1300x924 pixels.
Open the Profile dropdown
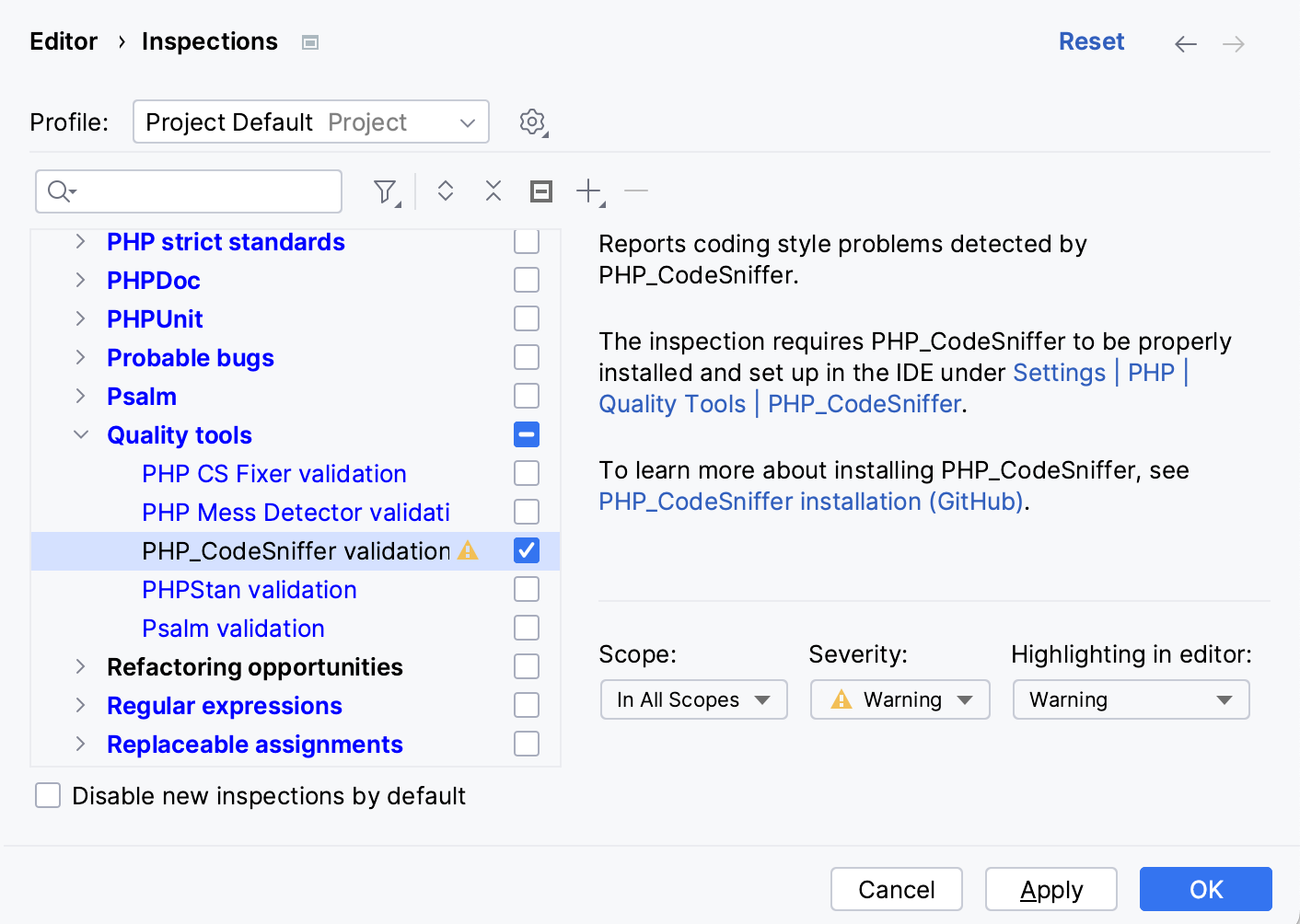pyautogui.click(x=310, y=121)
